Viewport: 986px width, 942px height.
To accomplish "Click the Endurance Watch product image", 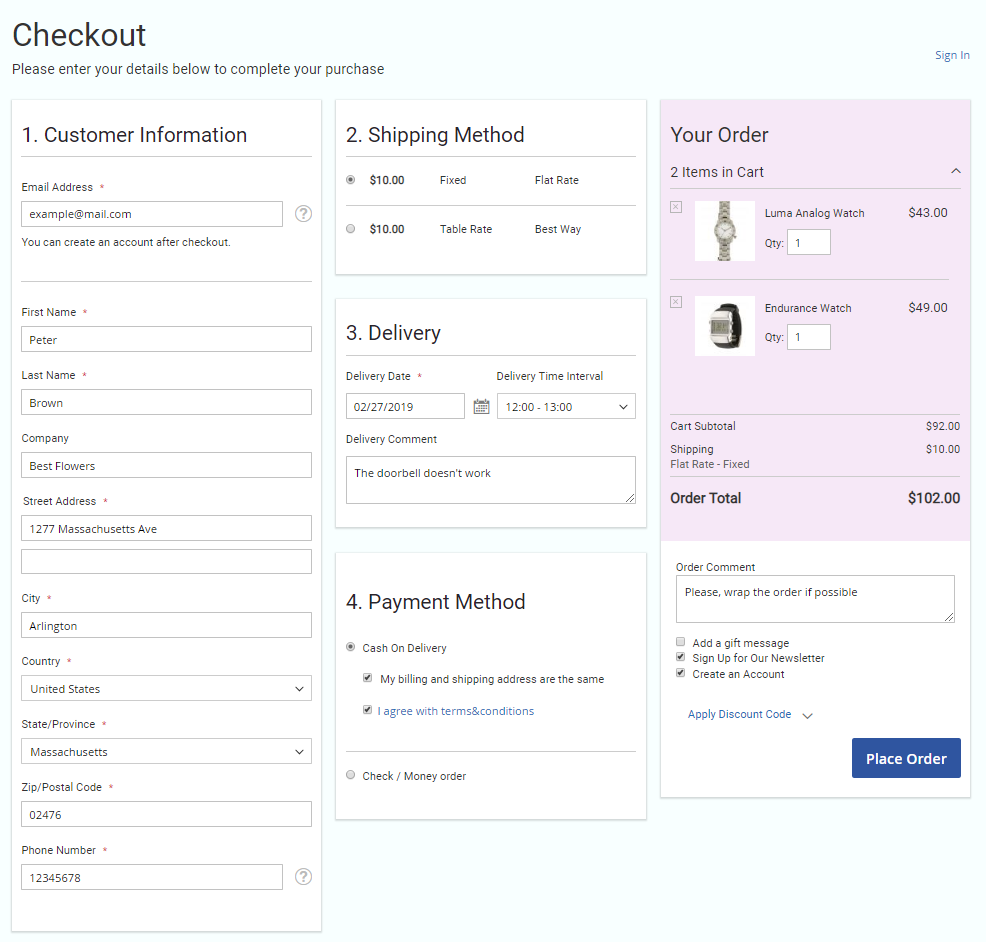I will [x=724, y=326].
